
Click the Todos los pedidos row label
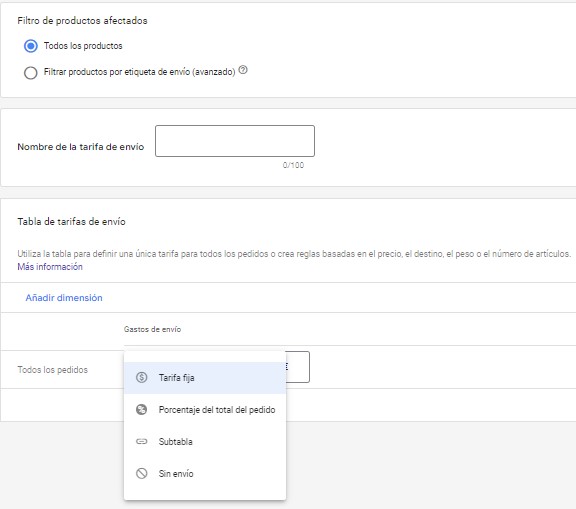click(x=53, y=369)
